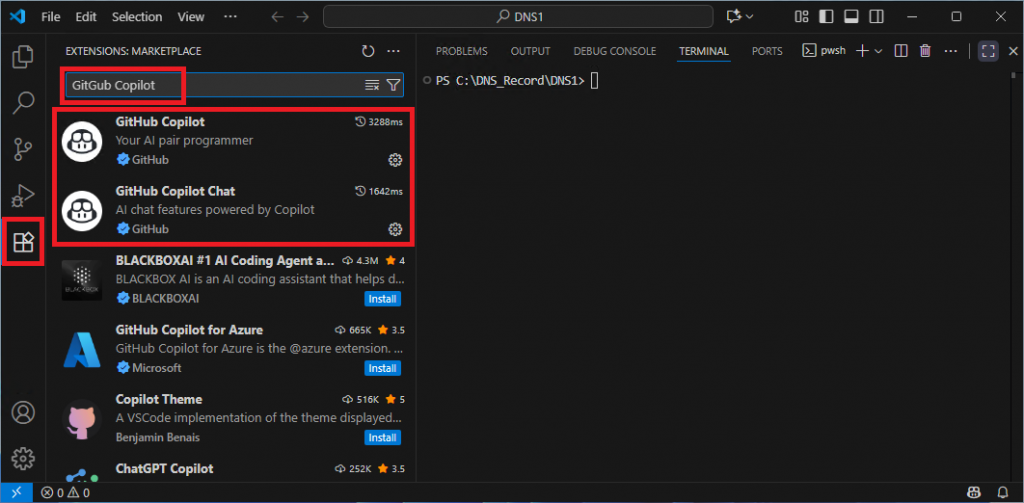Open the View menu
Screen dimensions: 1024x503
pos(191,17)
